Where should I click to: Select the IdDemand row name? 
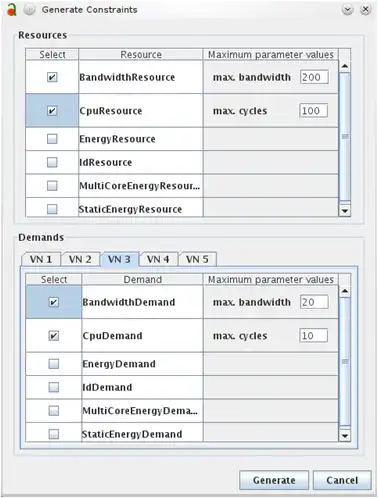pos(107,387)
